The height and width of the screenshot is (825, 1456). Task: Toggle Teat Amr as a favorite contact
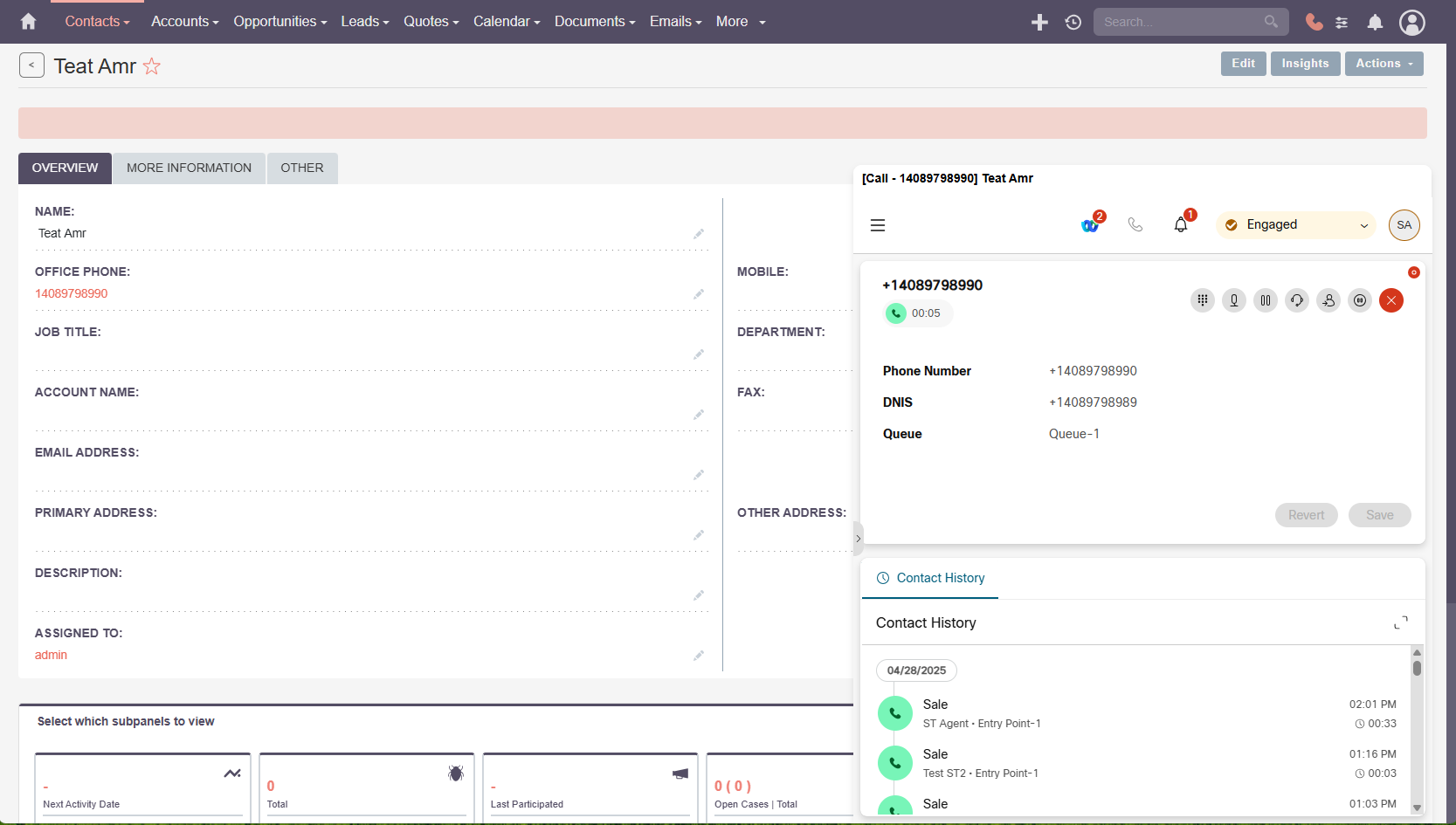click(x=152, y=65)
